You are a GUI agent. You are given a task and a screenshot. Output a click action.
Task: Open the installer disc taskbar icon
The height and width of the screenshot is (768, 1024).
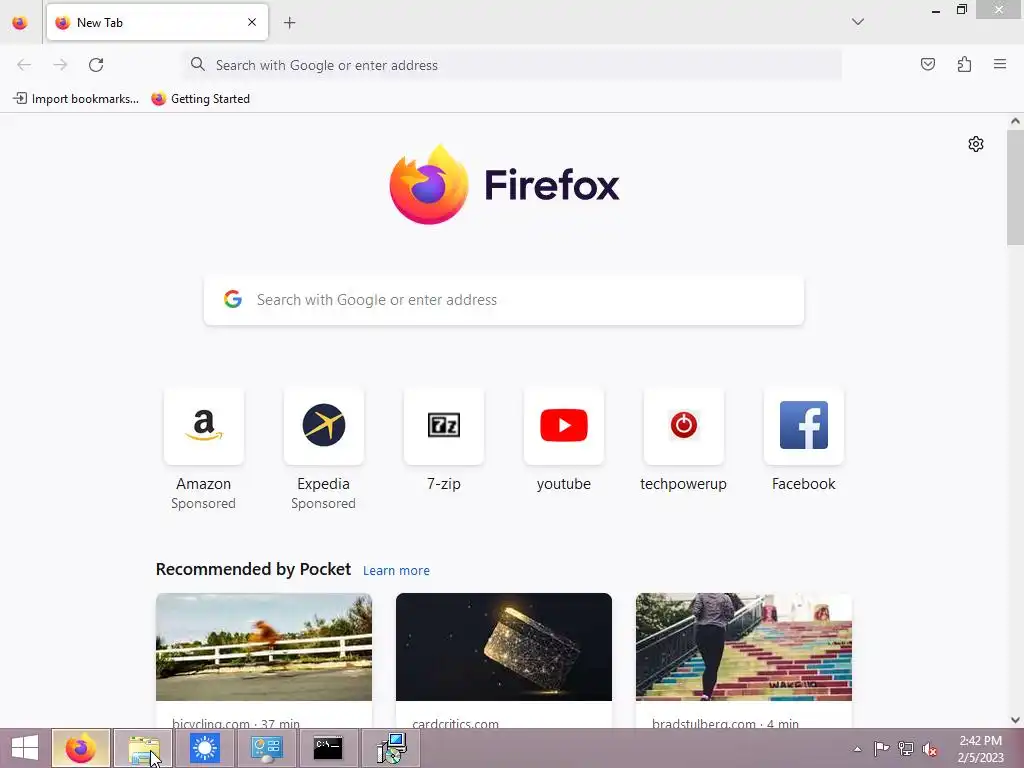coord(391,748)
